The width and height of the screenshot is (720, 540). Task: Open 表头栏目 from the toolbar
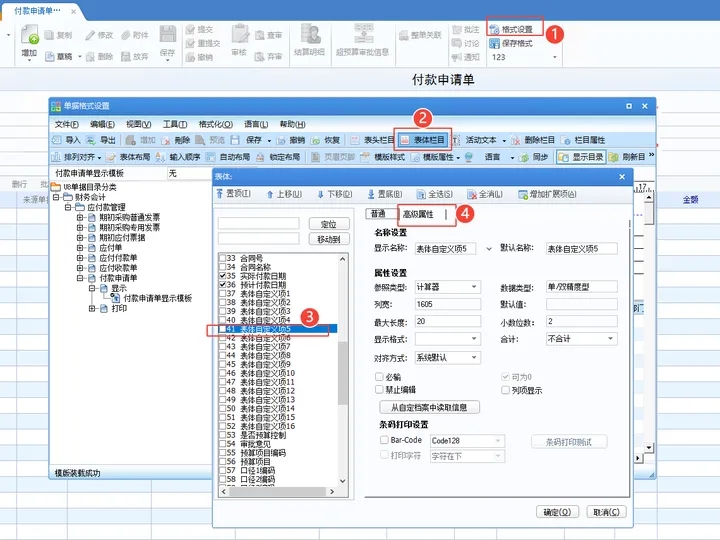[x=372, y=140]
